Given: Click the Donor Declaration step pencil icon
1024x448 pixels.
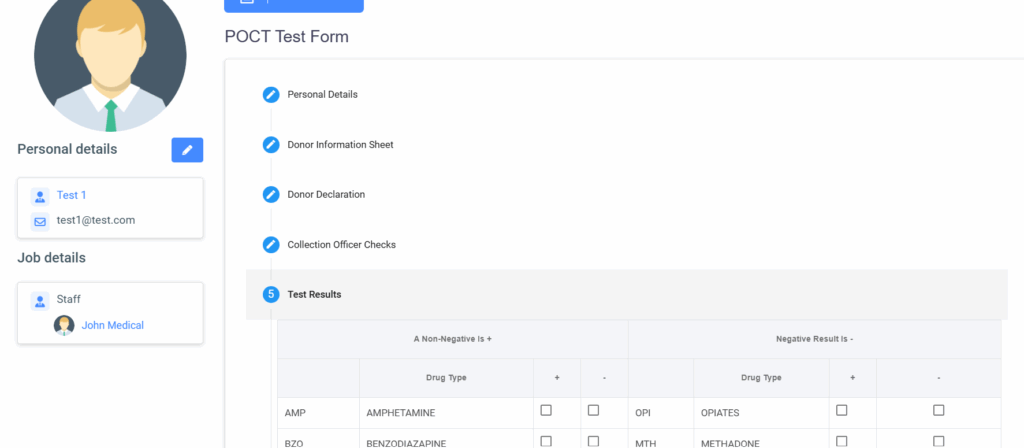Looking at the screenshot, I should coord(271,195).
